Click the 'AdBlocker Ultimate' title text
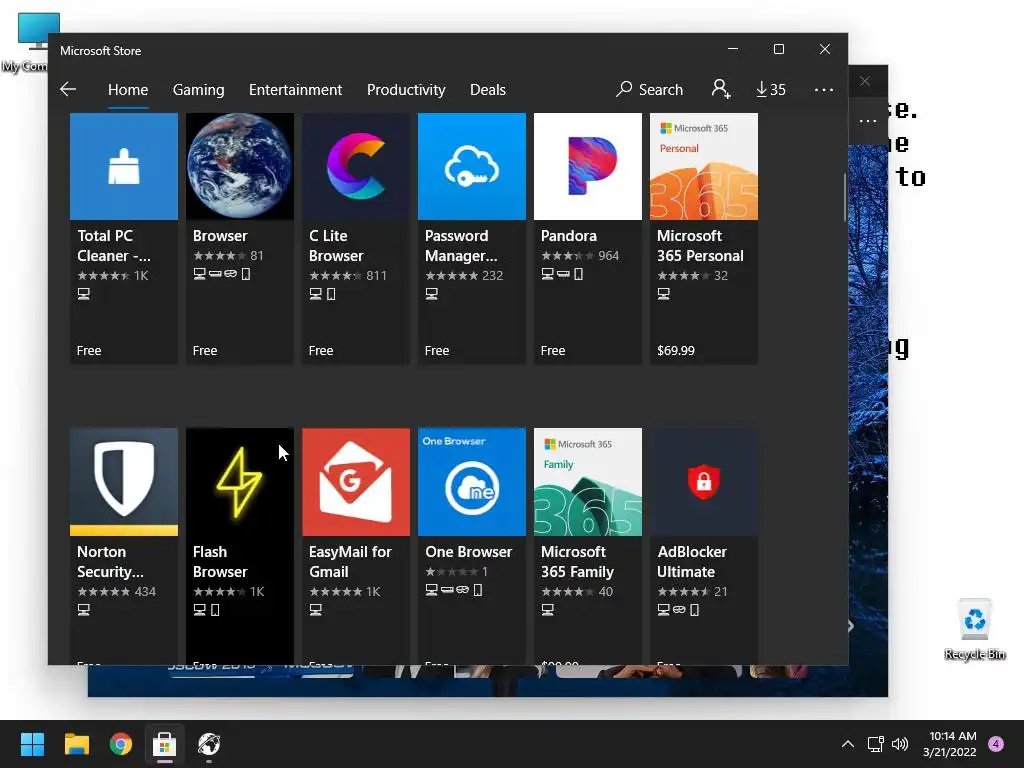This screenshot has width=1024, height=768. click(x=692, y=562)
